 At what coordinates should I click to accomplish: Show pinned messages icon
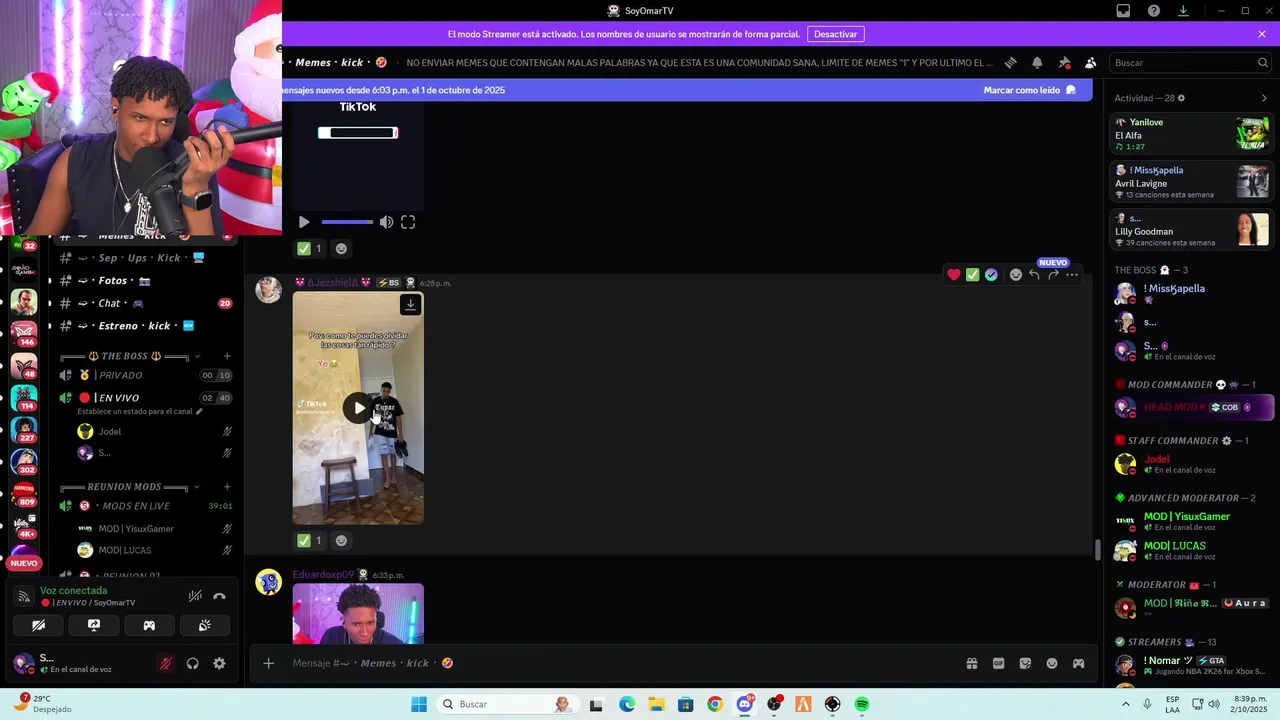tap(1064, 62)
